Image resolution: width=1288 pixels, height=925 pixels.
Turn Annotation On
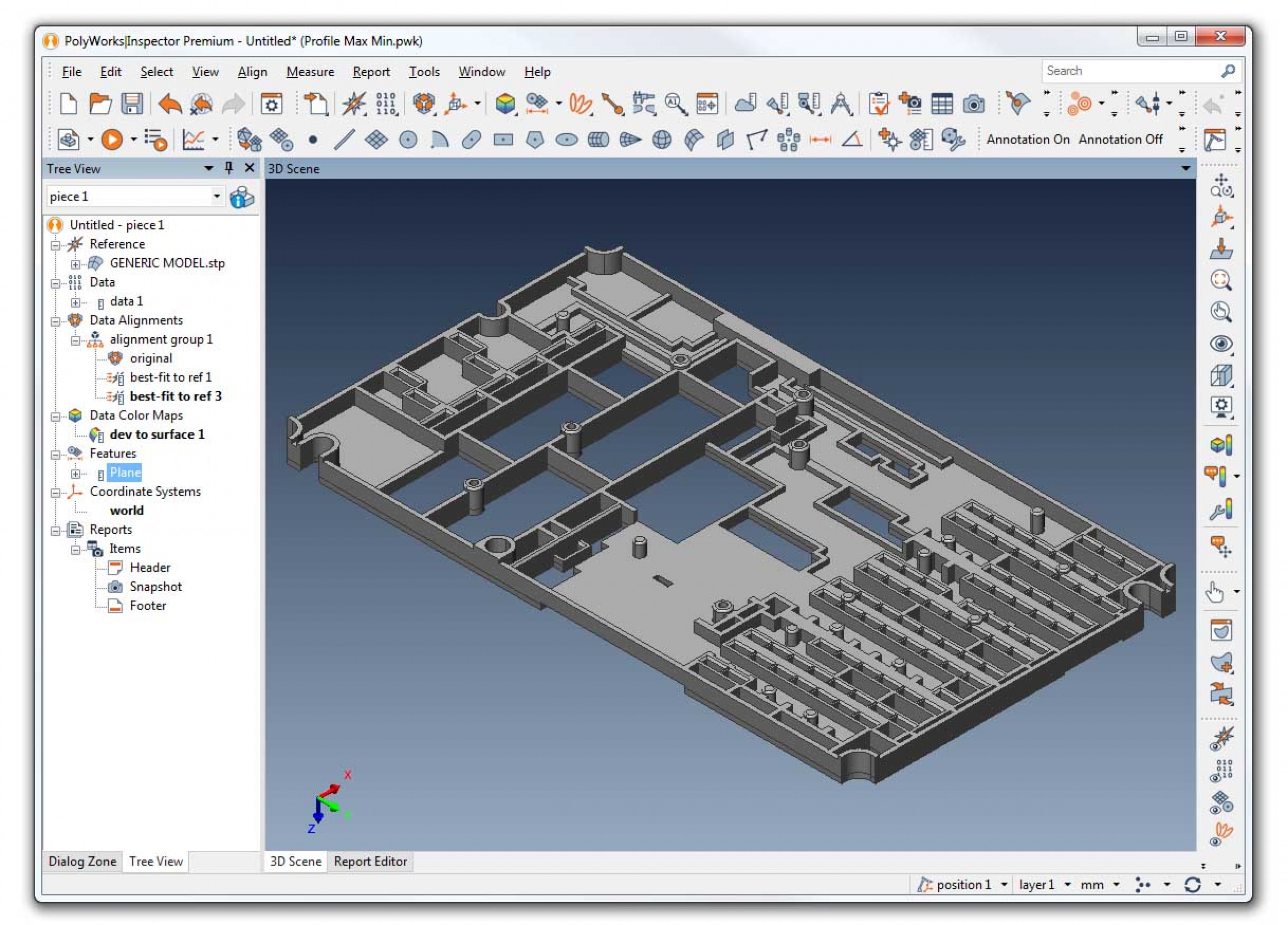[x=1028, y=139]
